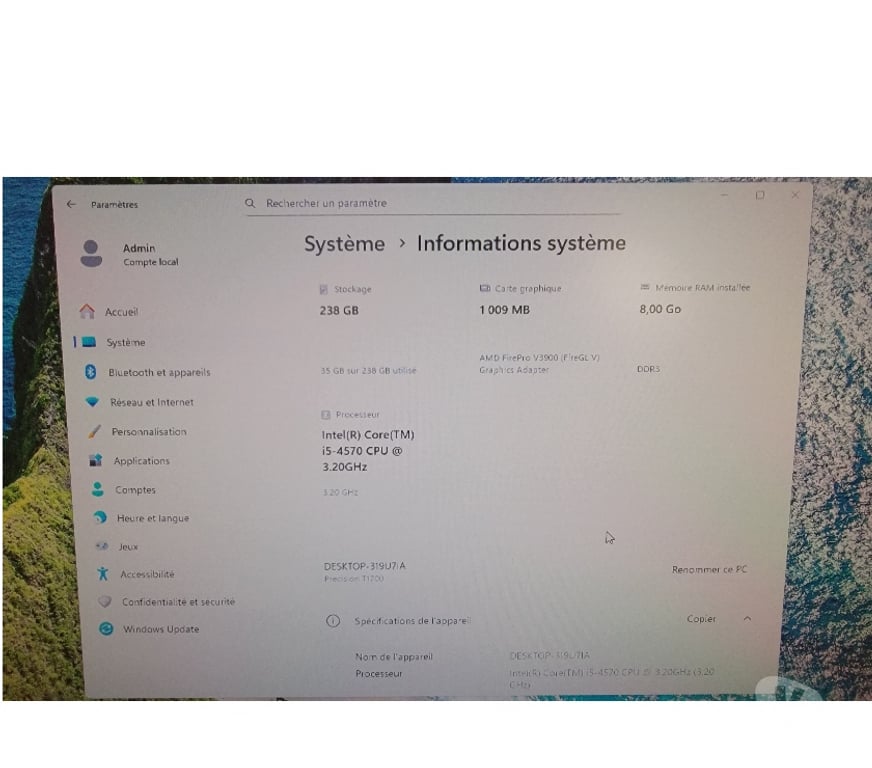Click the back arrow next to Paramètres
872x768 pixels.
70,204
